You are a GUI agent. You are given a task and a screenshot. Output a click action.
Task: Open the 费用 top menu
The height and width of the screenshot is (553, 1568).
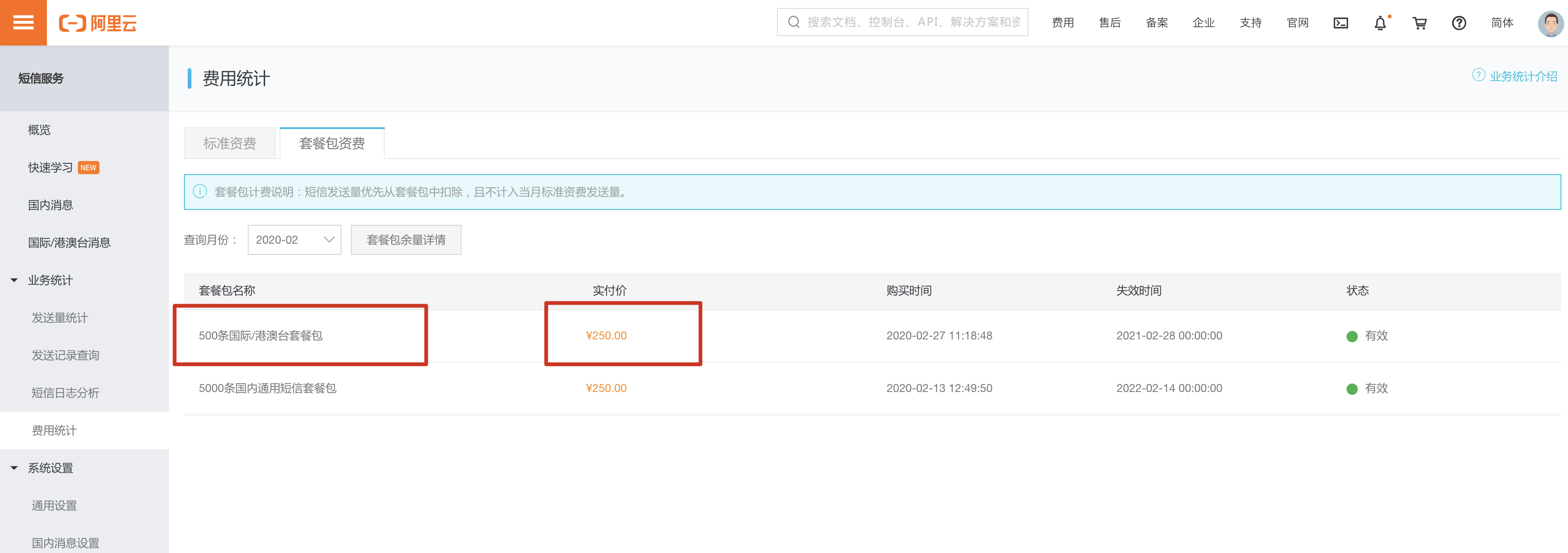[x=1062, y=23]
